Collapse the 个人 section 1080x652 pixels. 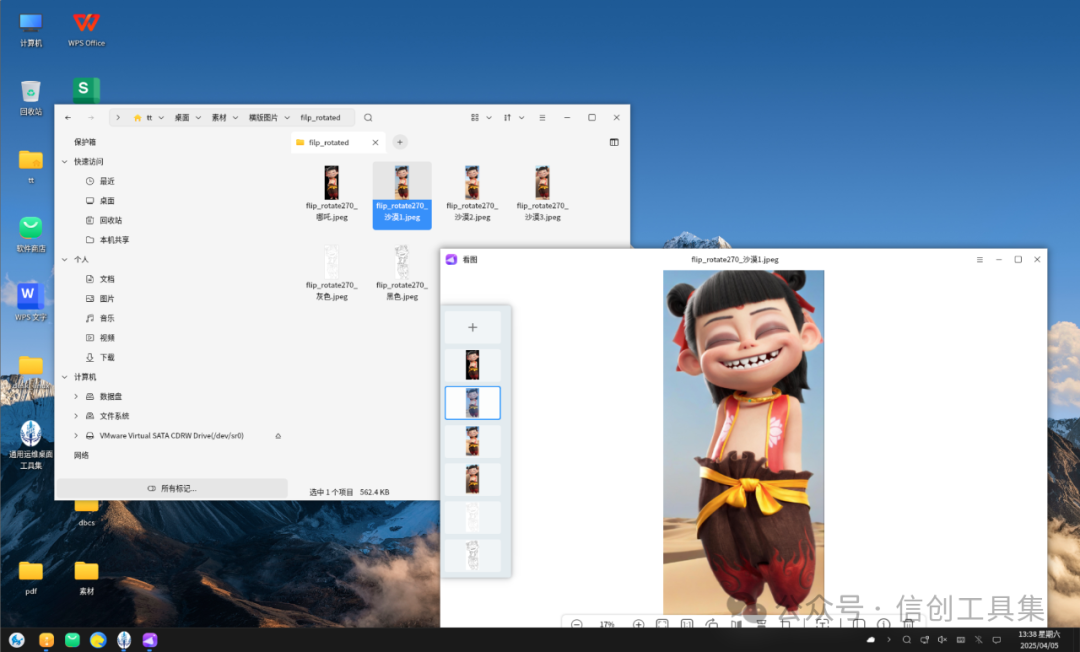tap(65, 260)
